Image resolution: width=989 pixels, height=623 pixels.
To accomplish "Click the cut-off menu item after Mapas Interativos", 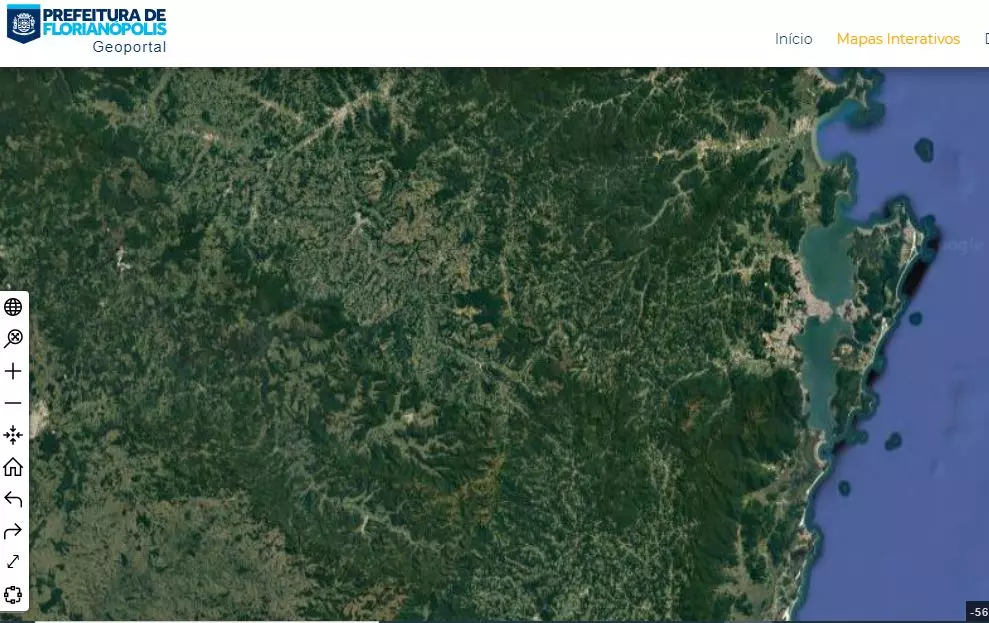I will pyautogui.click(x=986, y=39).
